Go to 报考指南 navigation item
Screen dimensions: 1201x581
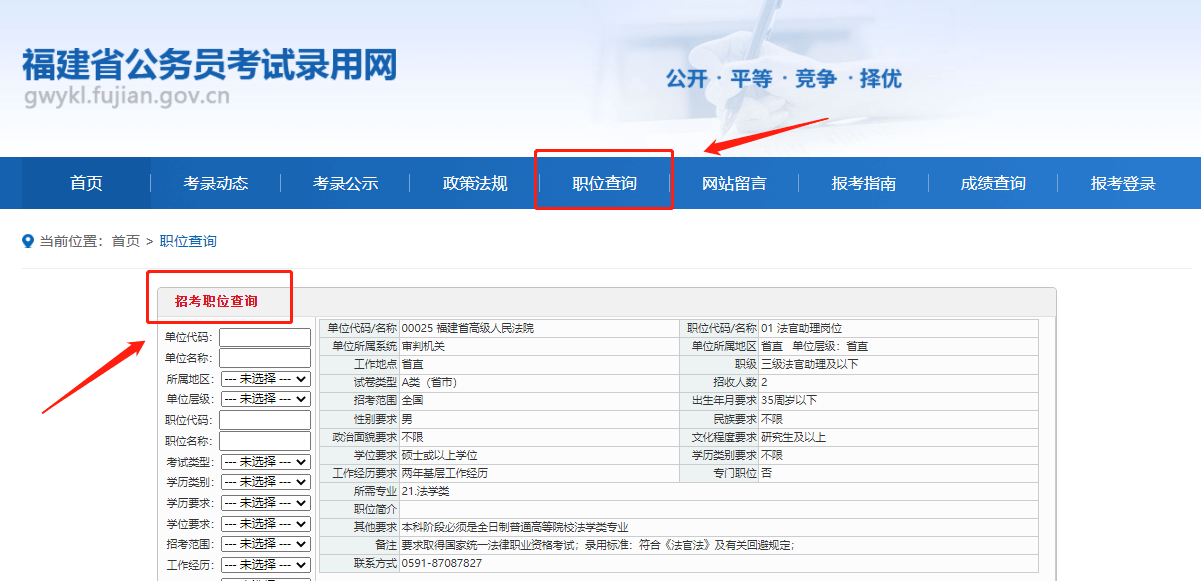pos(863,184)
